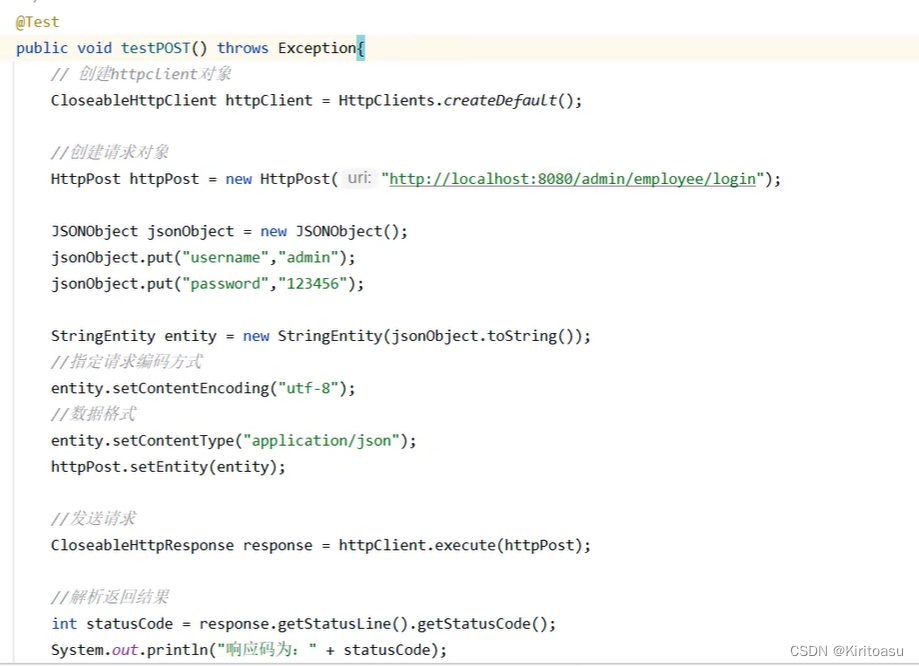The image size is (919, 666).
Task: Click comment 发送请求
Action: click(x=94, y=518)
